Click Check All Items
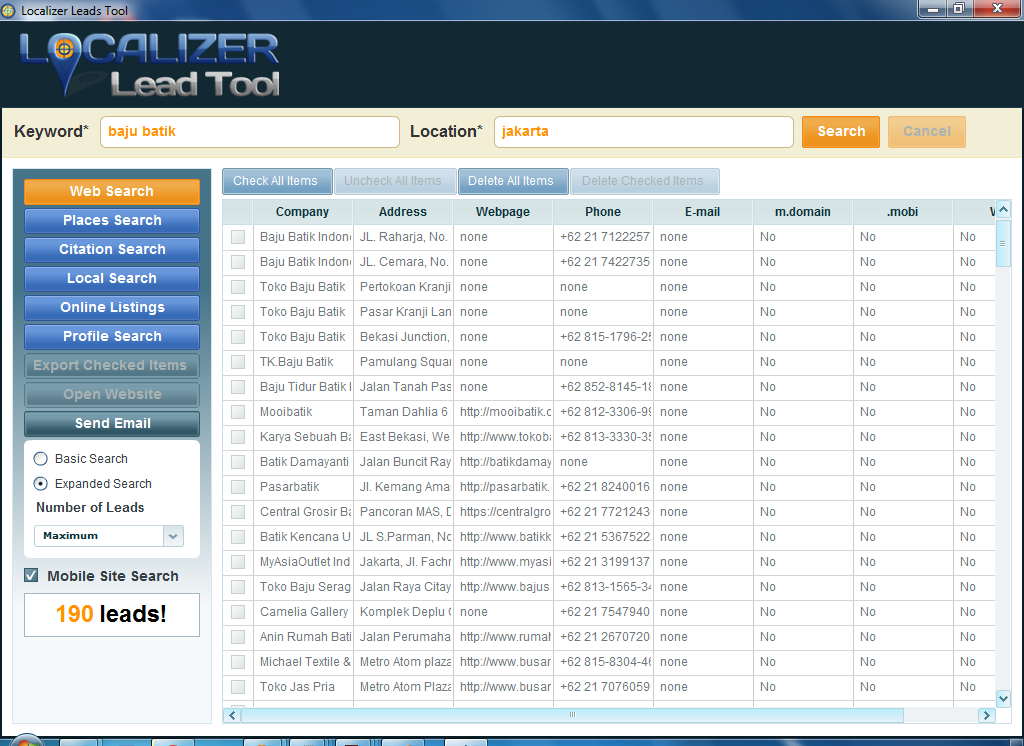Screen dimensions: 1024x746 (x=276, y=181)
